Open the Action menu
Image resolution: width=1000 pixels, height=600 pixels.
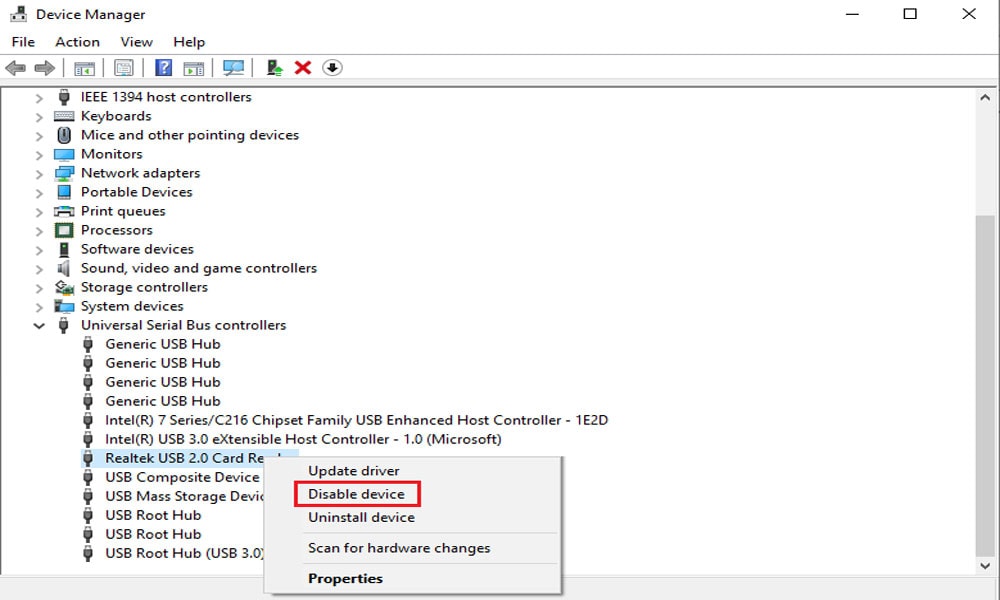click(x=77, y=41)
